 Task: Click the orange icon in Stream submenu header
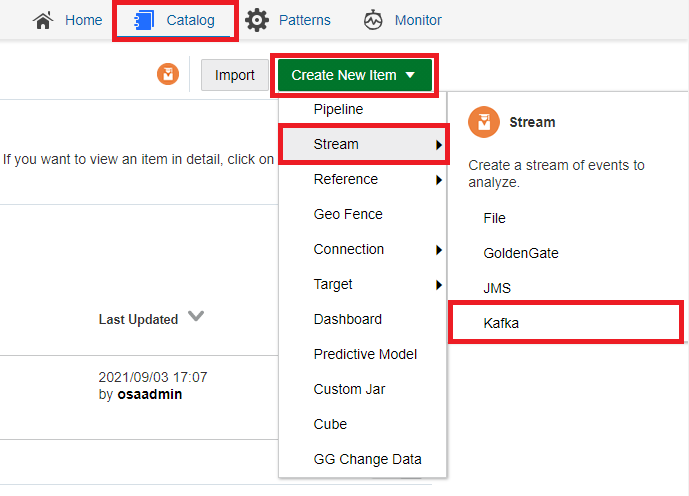pos(484,122)
